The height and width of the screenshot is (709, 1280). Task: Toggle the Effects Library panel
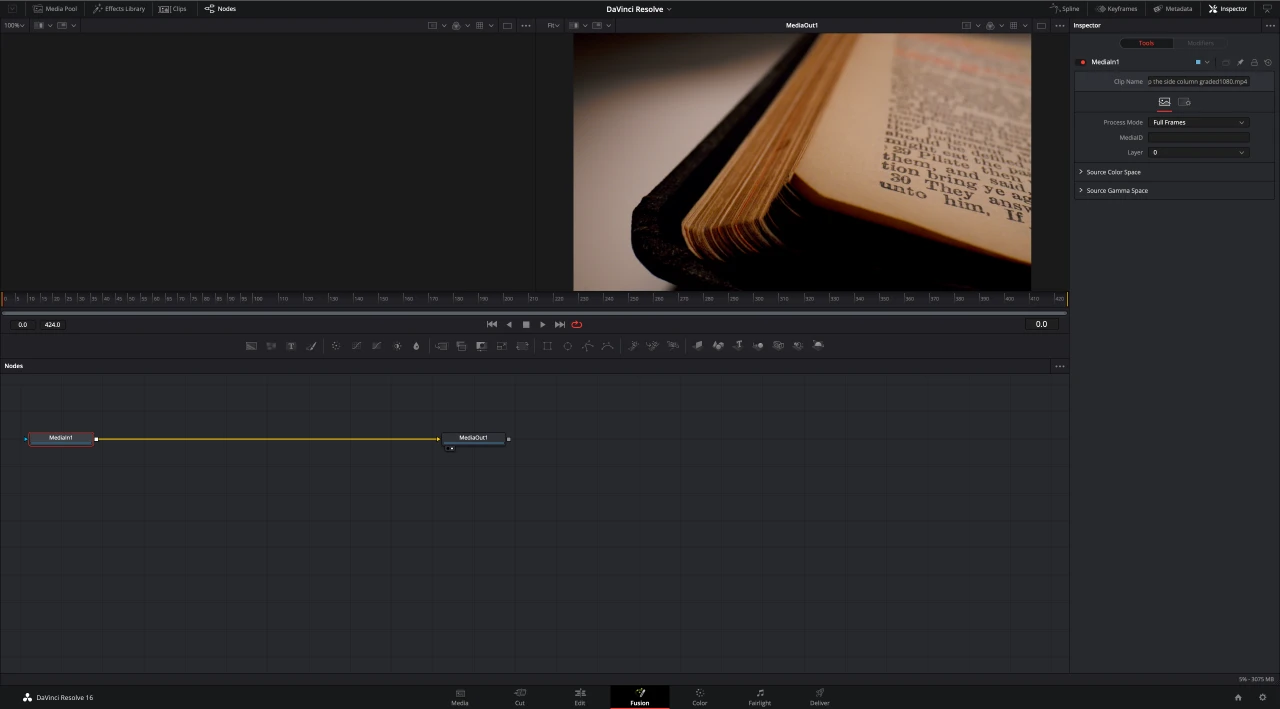[x=120, y=9]
